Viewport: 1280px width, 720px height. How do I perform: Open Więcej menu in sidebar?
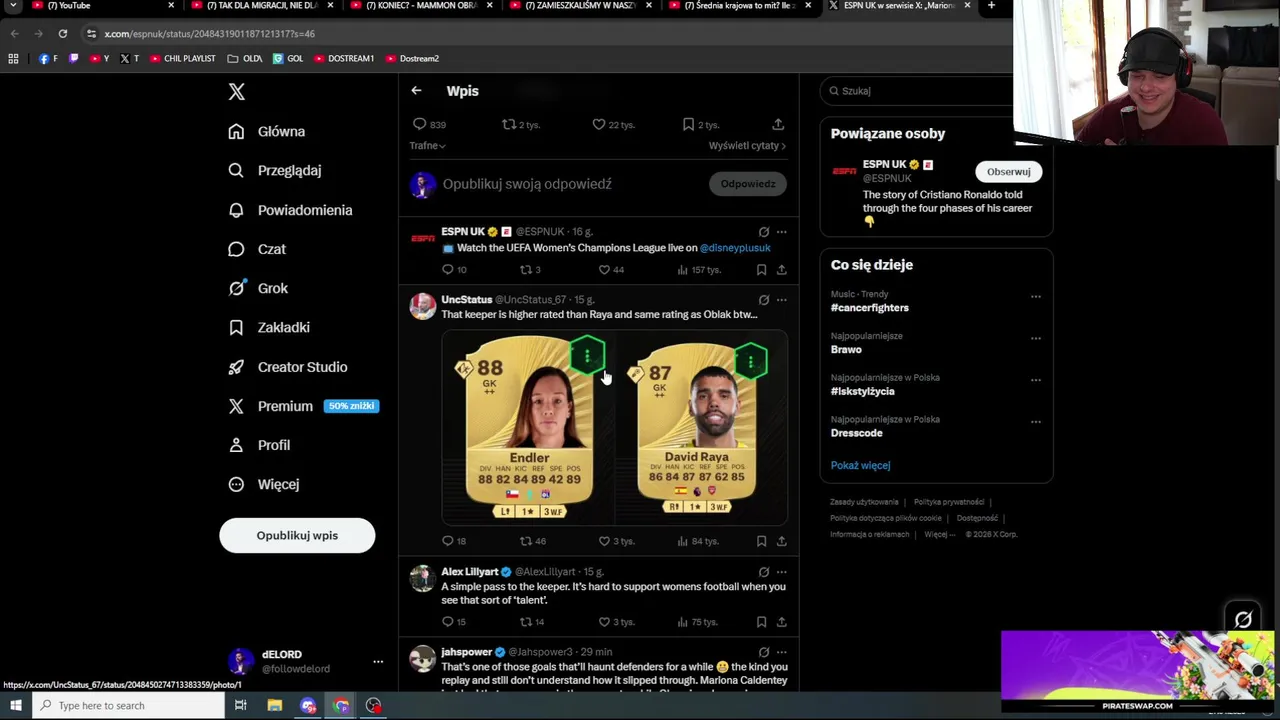tap(264, 484)
